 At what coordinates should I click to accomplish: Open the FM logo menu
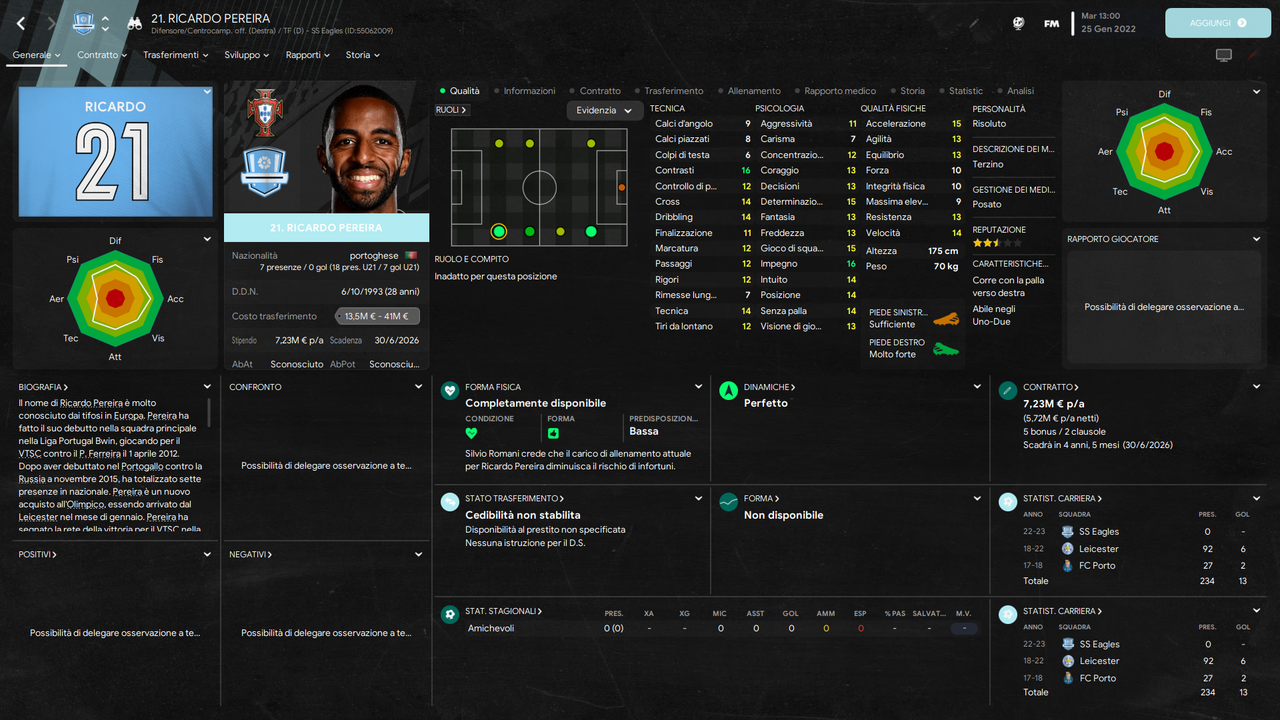pyautogui.click(x=1051, y=23)
